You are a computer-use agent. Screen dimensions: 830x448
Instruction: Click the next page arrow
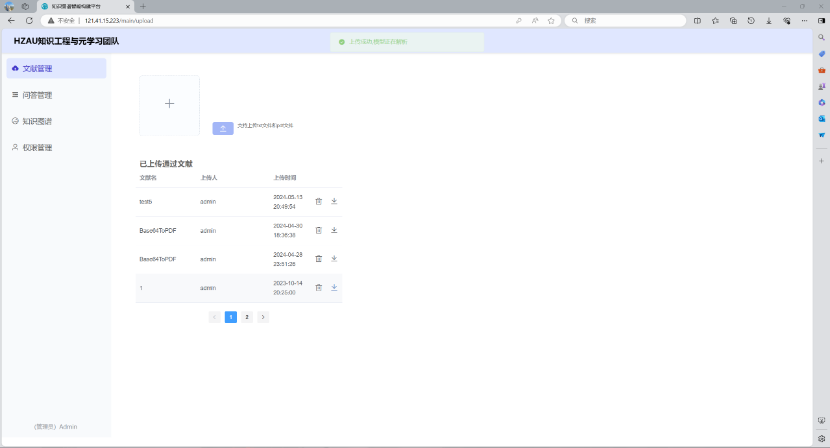coord(263,317)
